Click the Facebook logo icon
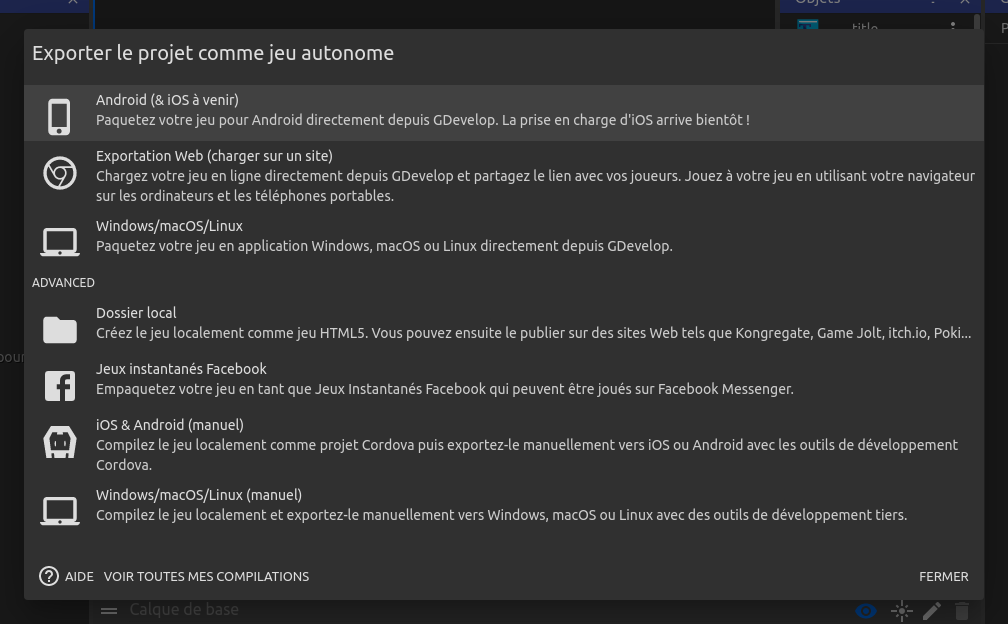 (60, 385)
